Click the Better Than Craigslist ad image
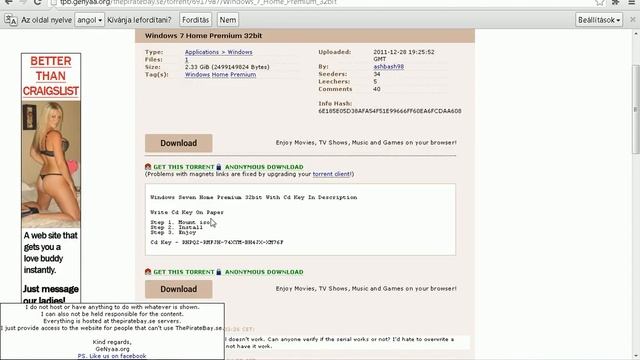This screenshot has width=640, height=360. click(51, 178)
